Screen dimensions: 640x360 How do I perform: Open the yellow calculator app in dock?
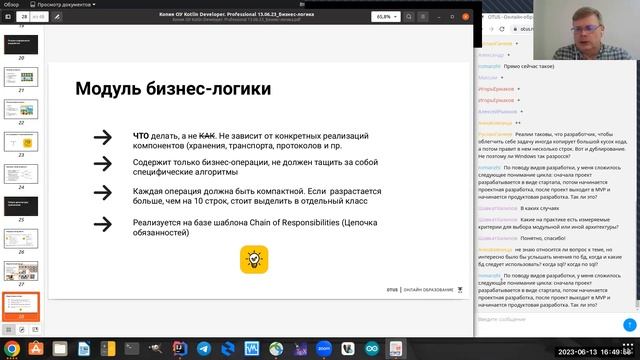pyautogui.click(x=108, y=349)
